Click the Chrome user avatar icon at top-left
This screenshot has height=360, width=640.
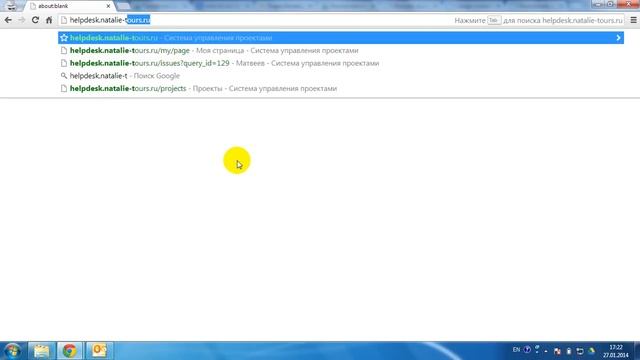[11, 6]
